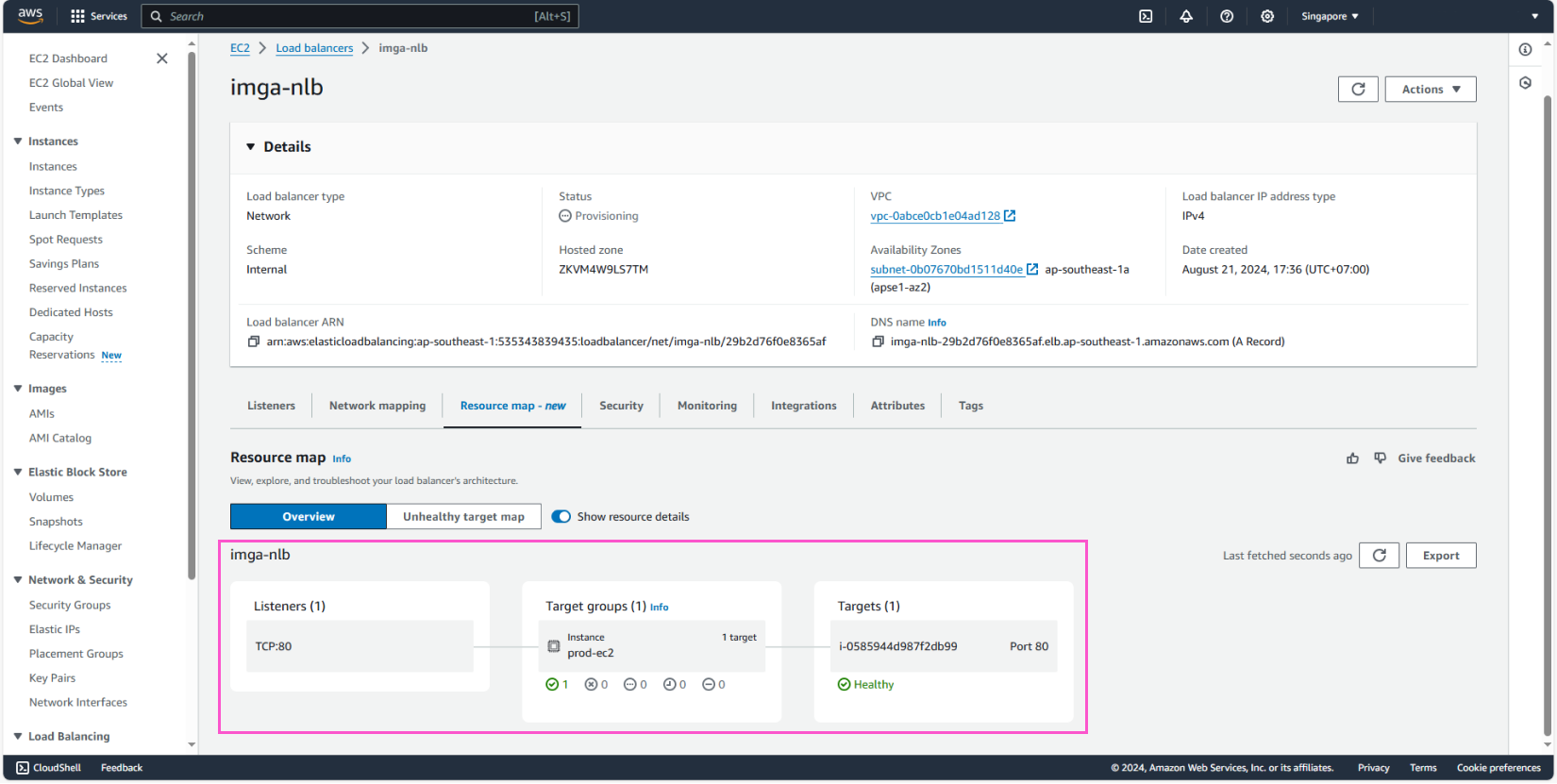Select Unhealthy target map view
The width and height of the screenshot is (1557, 784).
point(463,517)
